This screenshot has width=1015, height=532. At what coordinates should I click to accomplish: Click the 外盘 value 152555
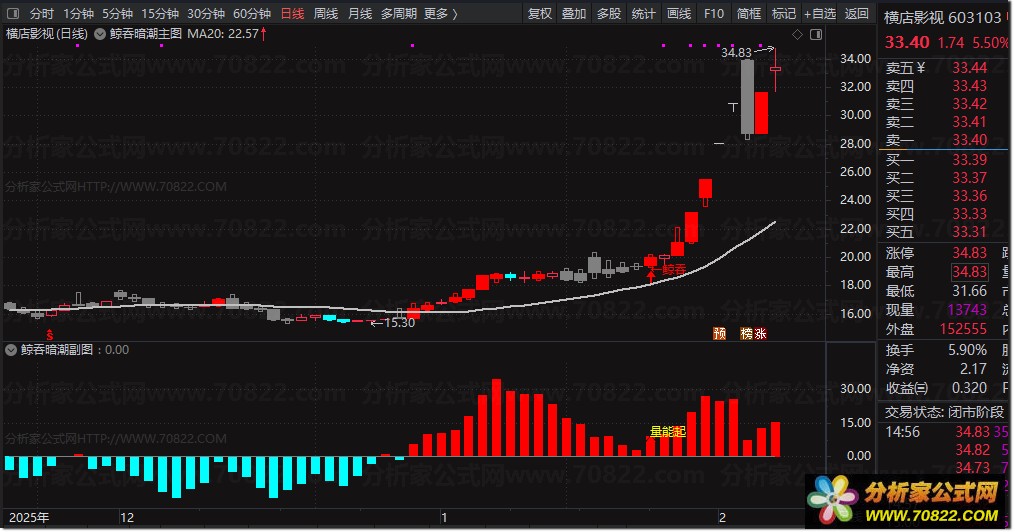click(963, 329)
